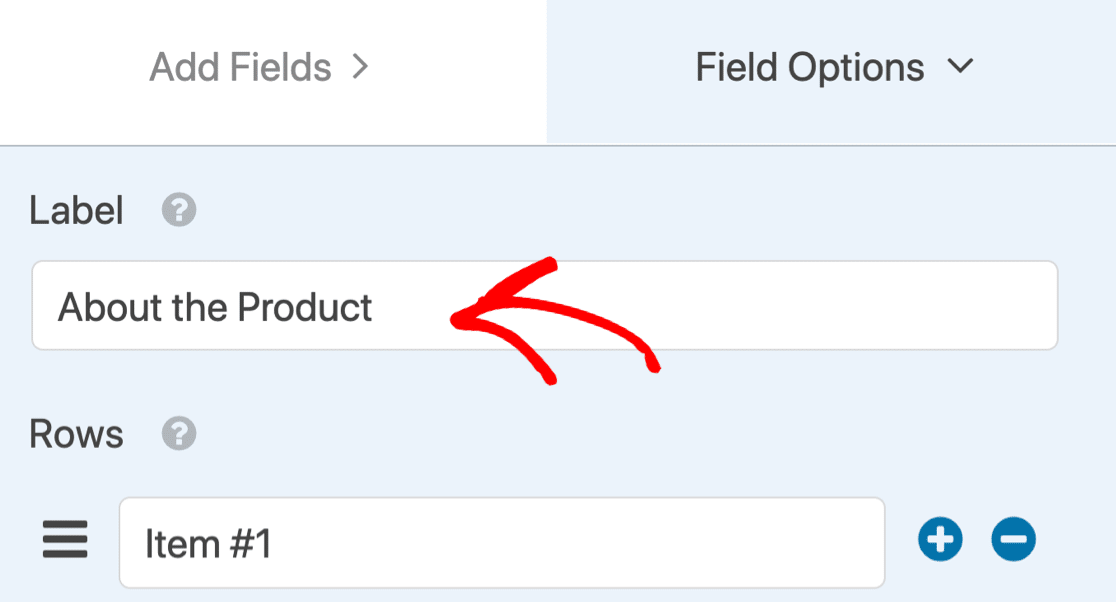Screen dimensions: 1116x602
Task: Click the chevron beside Add Fields
Action: click(361, 67)
